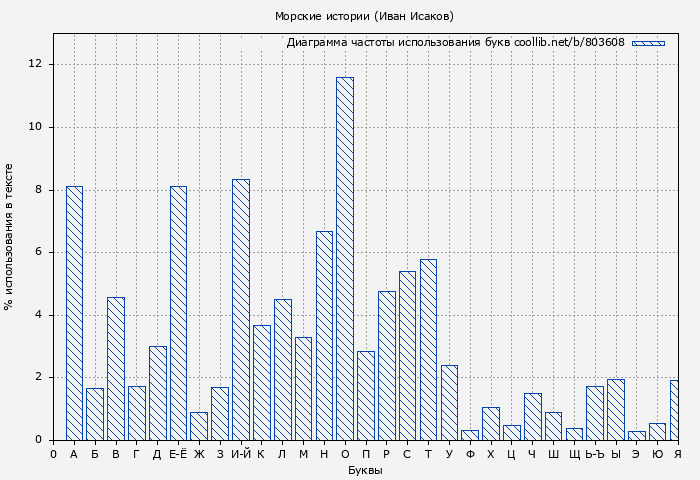Select the bar for letter Н

pos(324,335)
